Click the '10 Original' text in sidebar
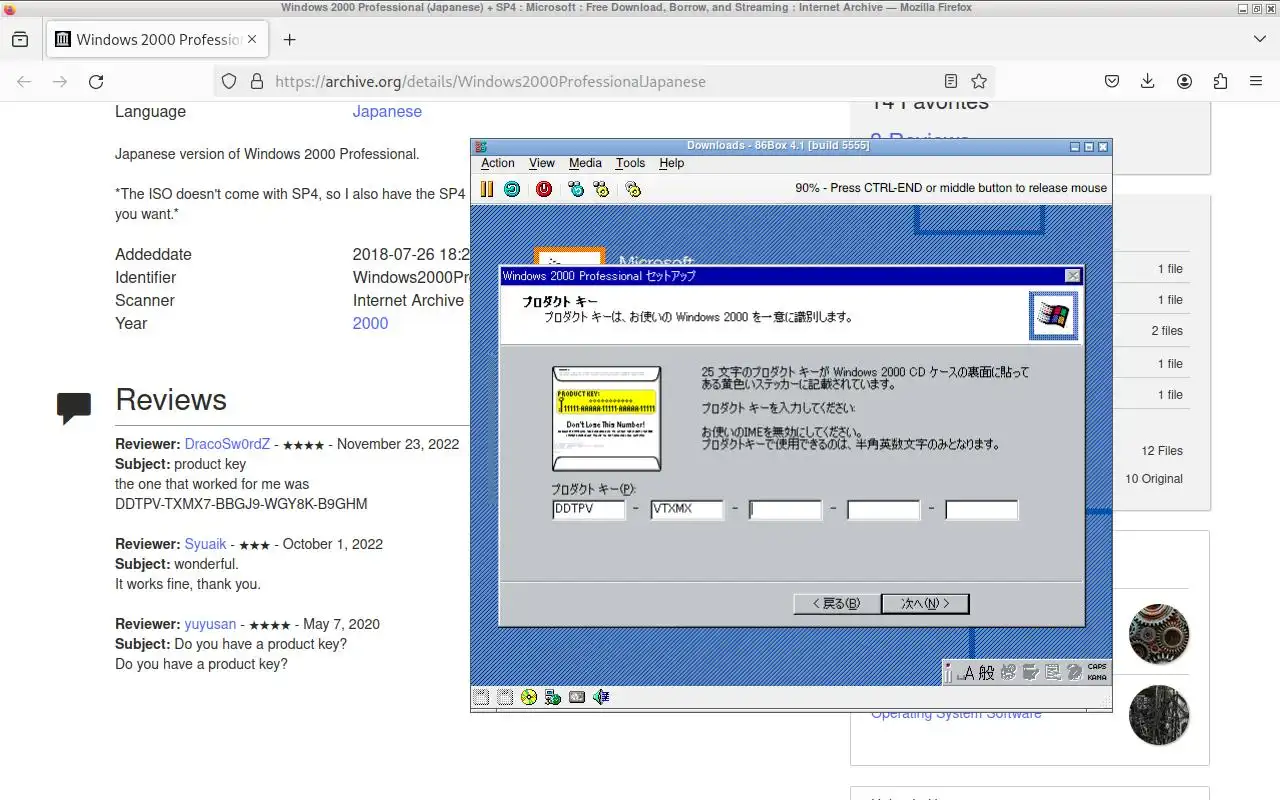 pos(1154,479)
